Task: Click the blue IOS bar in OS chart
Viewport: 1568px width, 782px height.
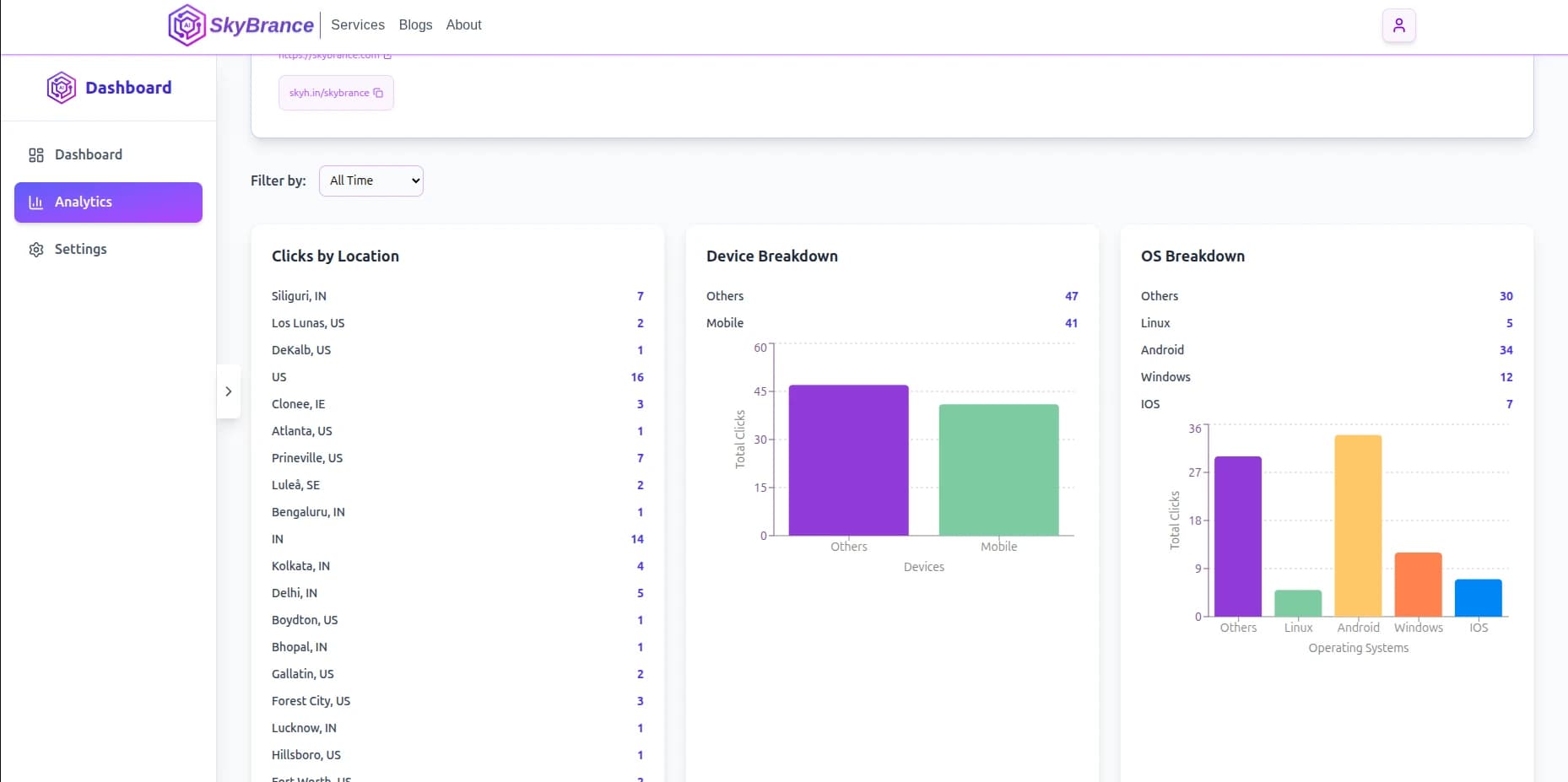Action: pyautogui.click(x=1478, y=598)
